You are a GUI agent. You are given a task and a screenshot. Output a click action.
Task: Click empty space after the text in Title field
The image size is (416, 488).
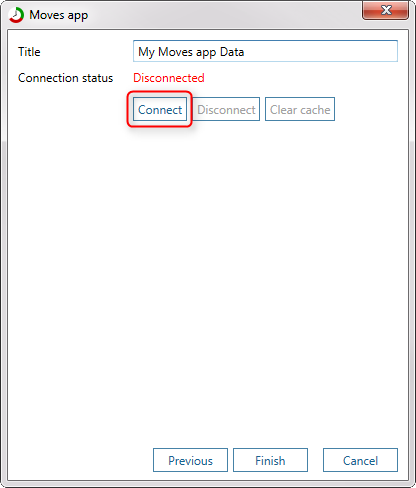click(x=320, y=51)
